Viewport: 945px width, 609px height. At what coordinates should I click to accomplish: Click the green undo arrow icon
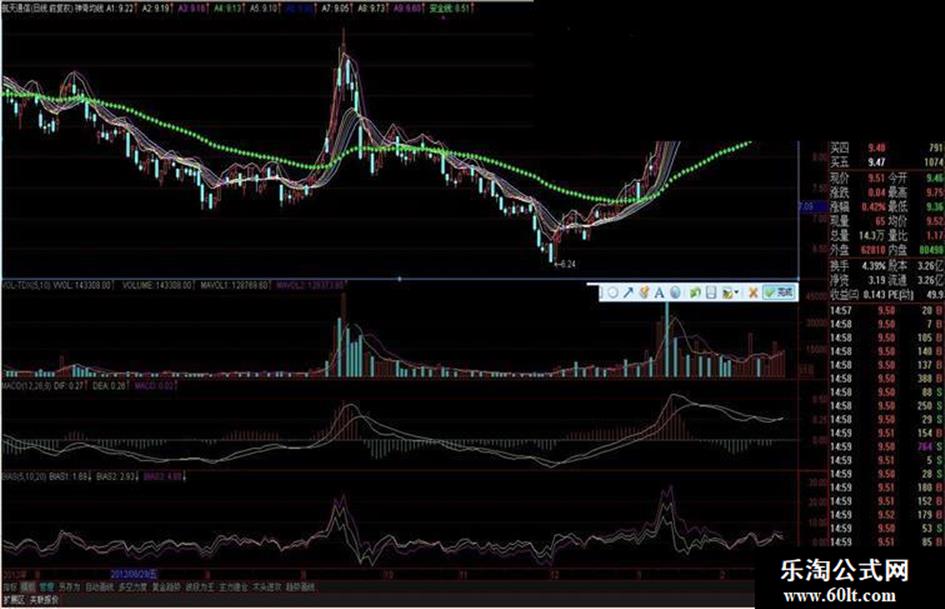[695, 292]
